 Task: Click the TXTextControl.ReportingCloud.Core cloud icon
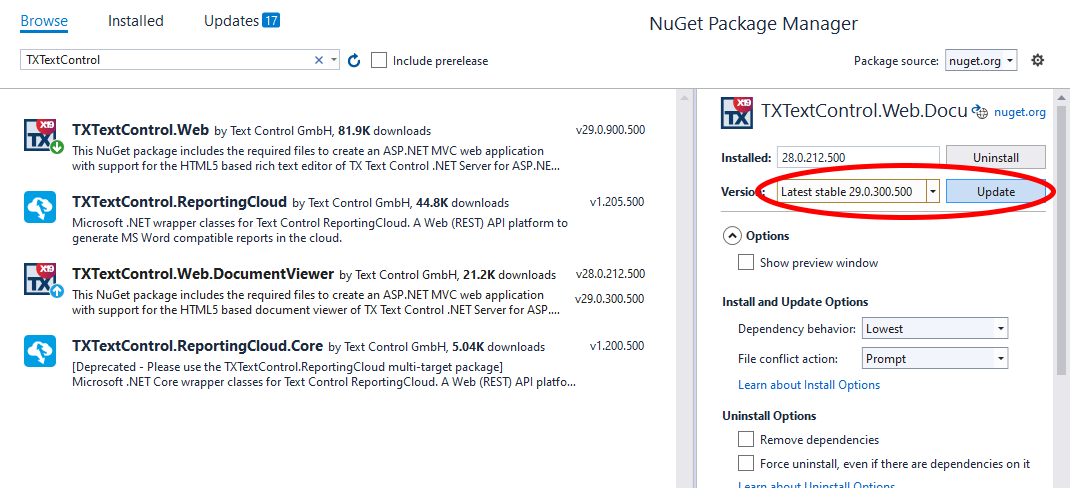pyautogui.click(x=40, y=351)
